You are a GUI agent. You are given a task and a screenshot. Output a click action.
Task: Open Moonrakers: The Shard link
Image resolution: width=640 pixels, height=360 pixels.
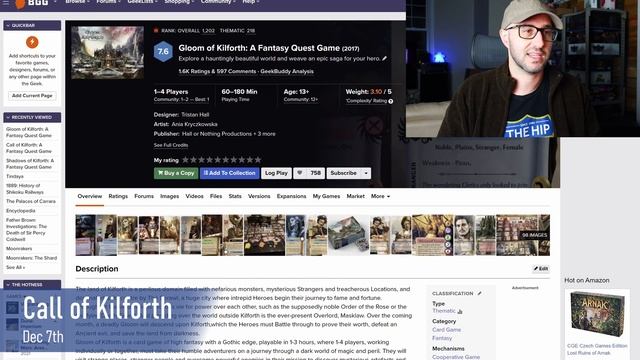31,258
